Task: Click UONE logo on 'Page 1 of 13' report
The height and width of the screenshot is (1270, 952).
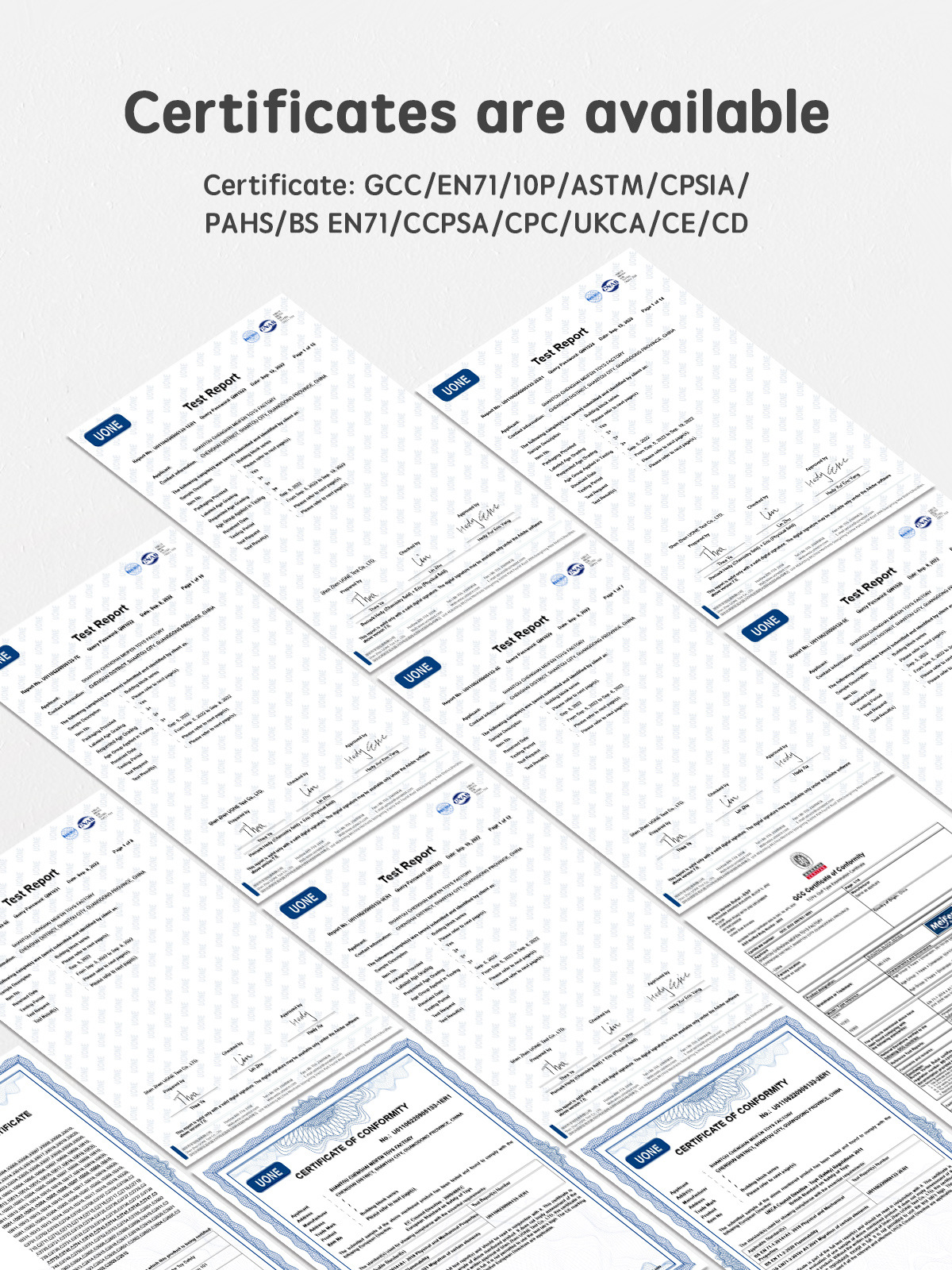Action: 302,902
